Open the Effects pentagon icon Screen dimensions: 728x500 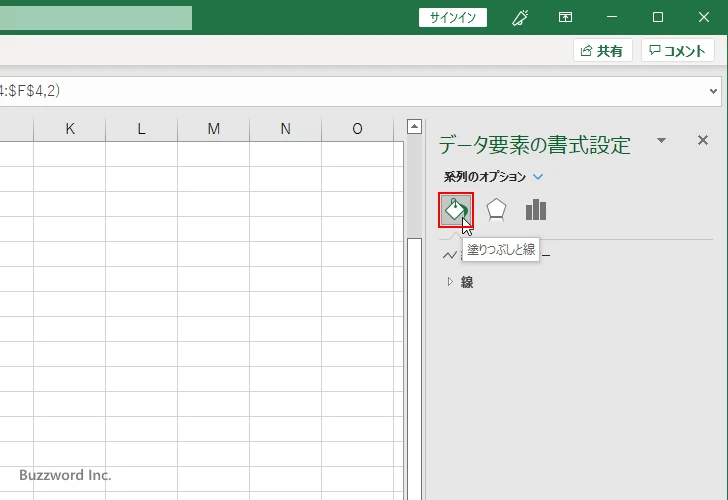tap(496, 210)
